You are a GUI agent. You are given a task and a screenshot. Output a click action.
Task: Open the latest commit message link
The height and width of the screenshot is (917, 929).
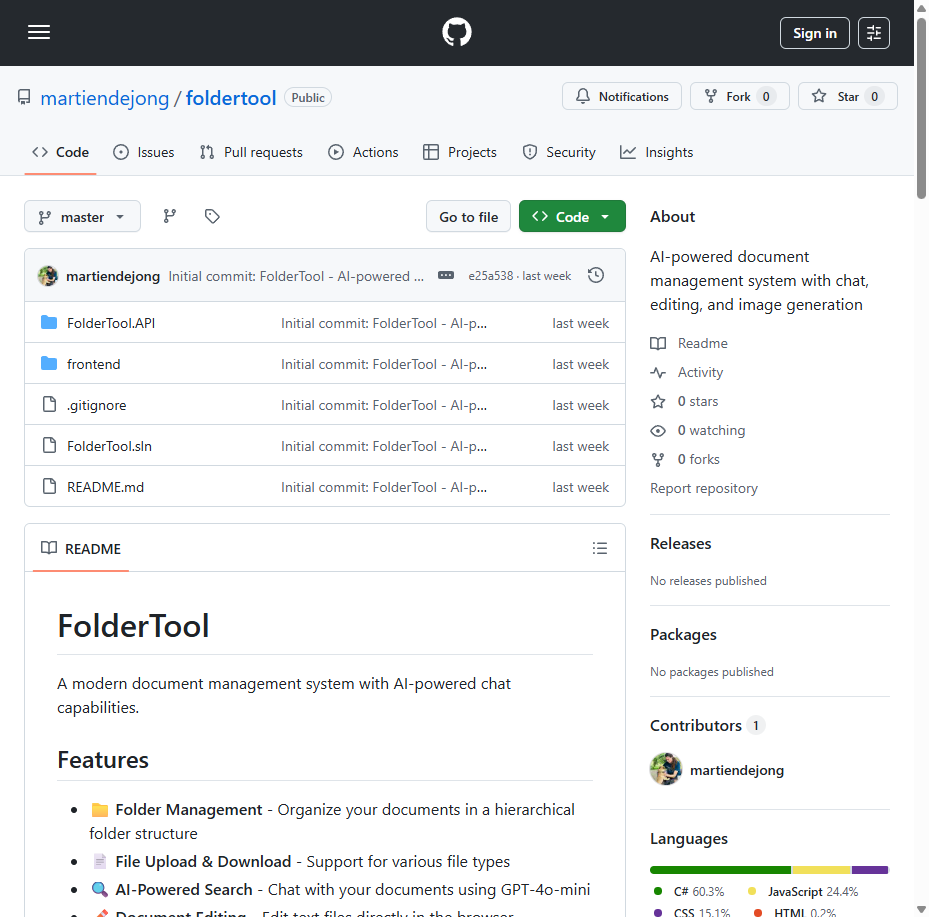click(x=296, y=276)
